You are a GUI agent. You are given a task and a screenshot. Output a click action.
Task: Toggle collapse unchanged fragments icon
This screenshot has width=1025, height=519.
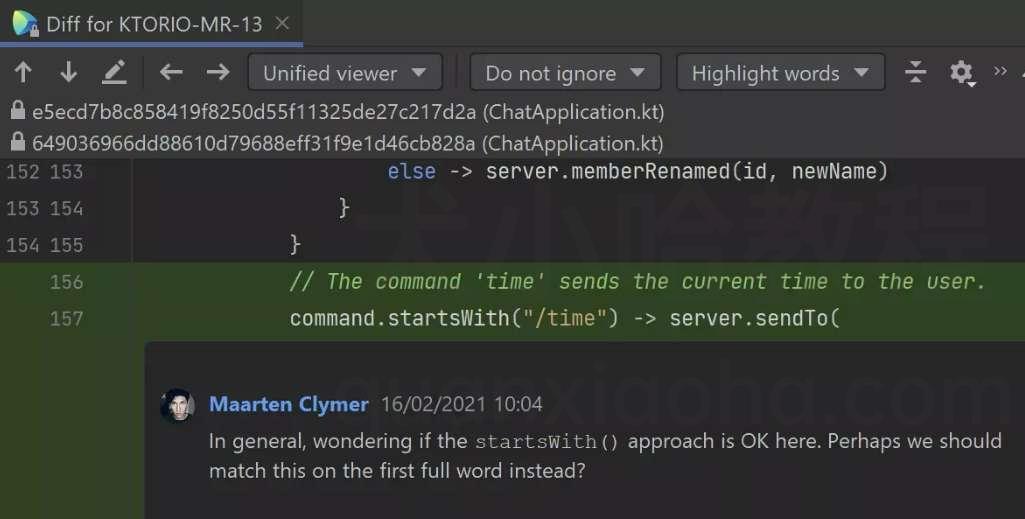pyautogui.click(x=915, y=72)
